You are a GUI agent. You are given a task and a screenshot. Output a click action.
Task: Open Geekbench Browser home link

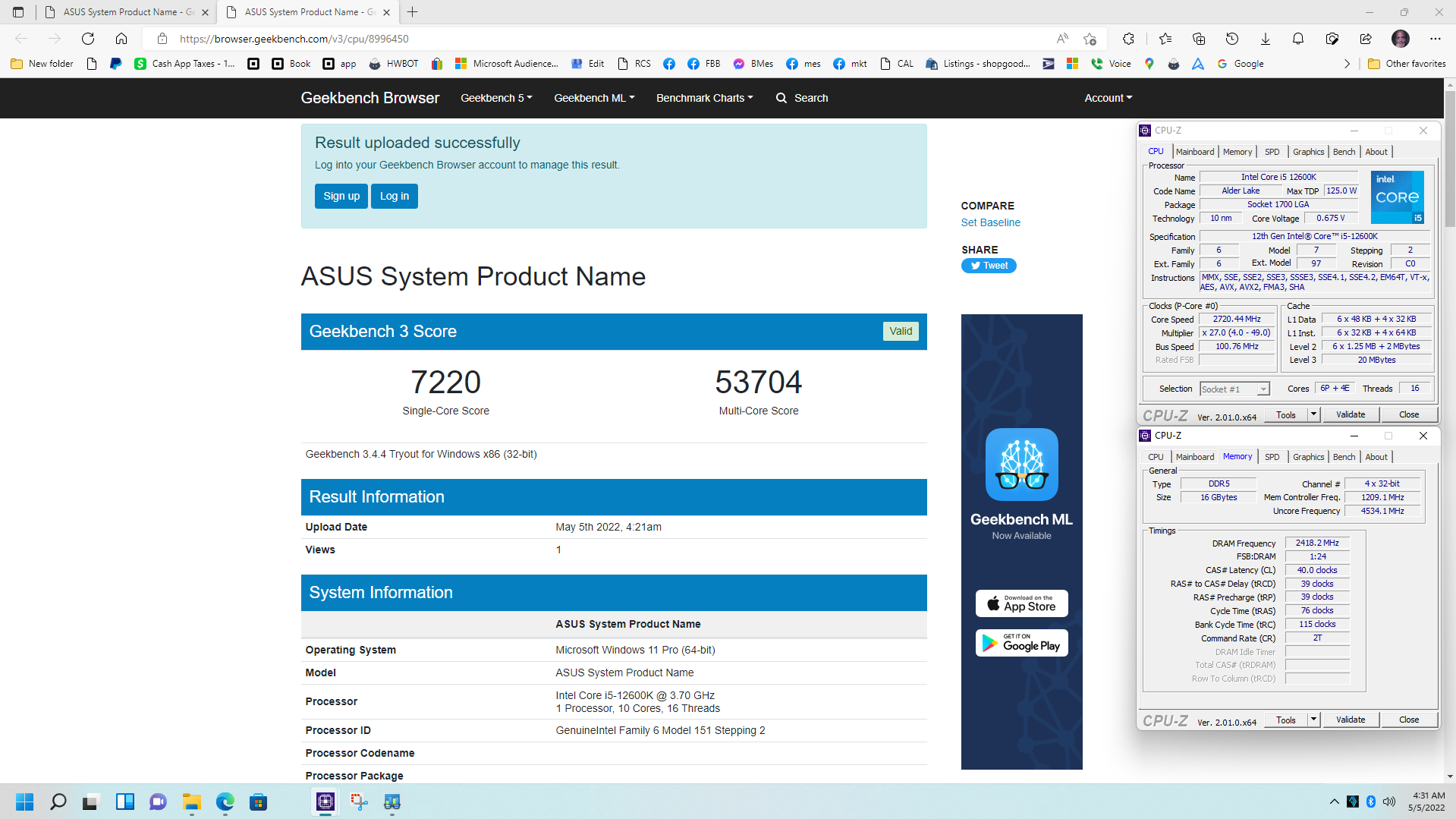coord(370,98)
